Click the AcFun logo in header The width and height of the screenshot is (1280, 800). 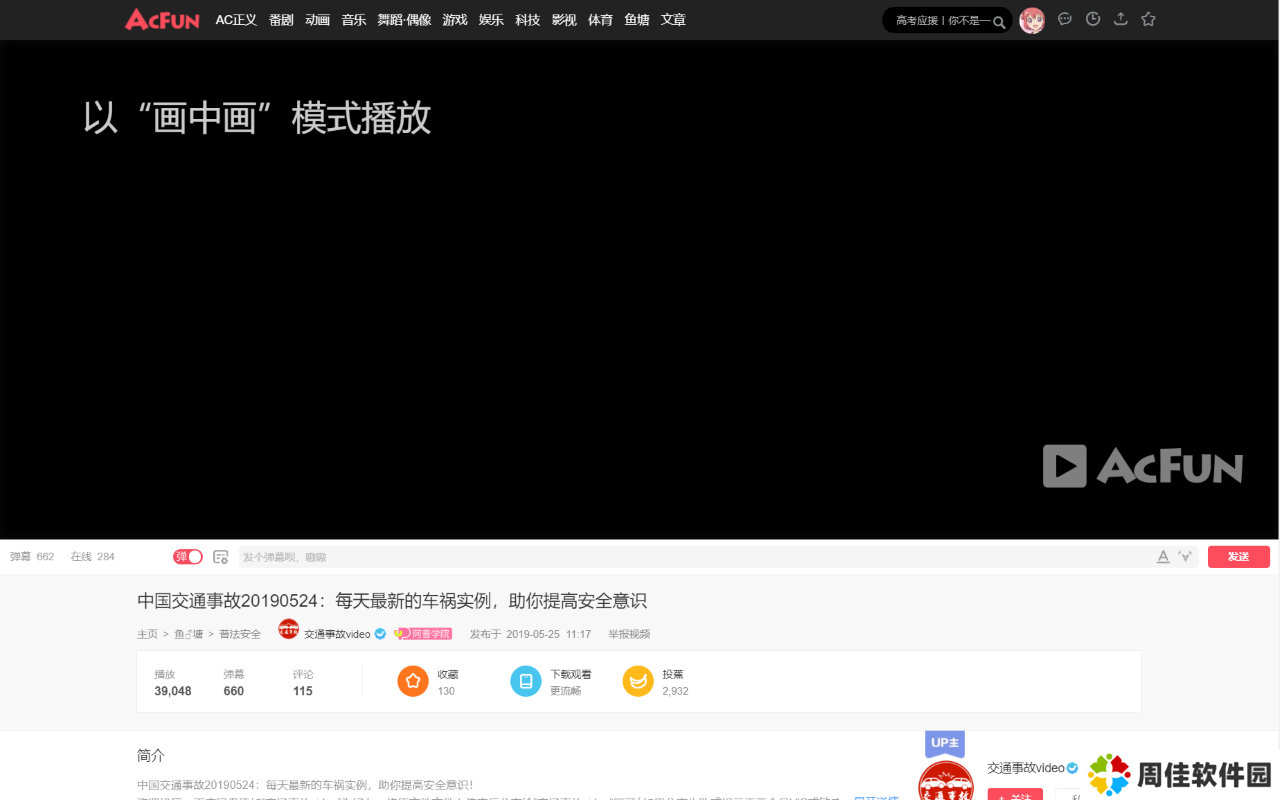pyautogui.click(x=162, y=19)
